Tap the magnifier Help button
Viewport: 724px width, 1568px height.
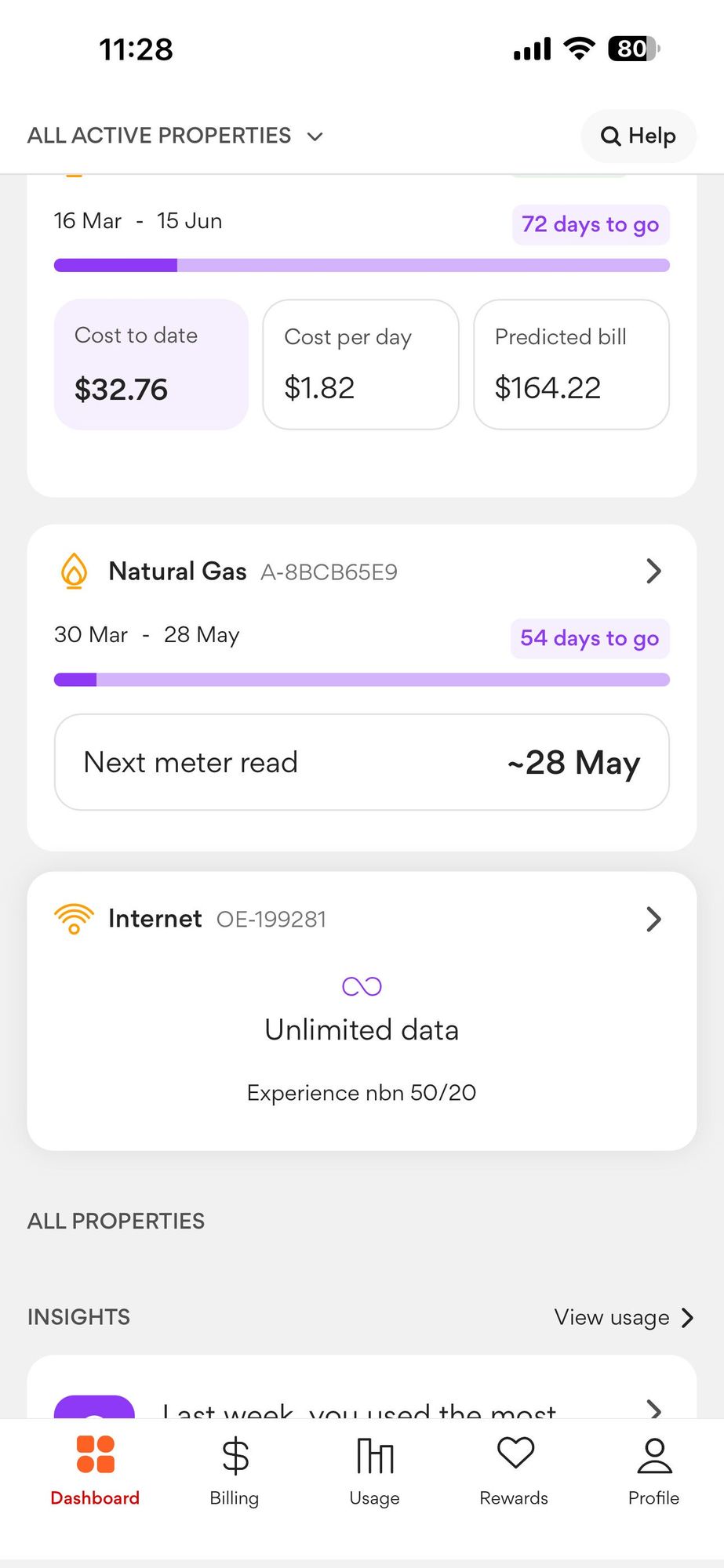tap(639, 136)
